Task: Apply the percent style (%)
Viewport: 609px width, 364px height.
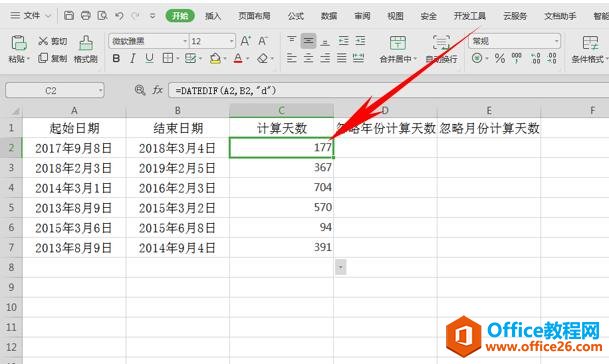Action: [500, 58]
